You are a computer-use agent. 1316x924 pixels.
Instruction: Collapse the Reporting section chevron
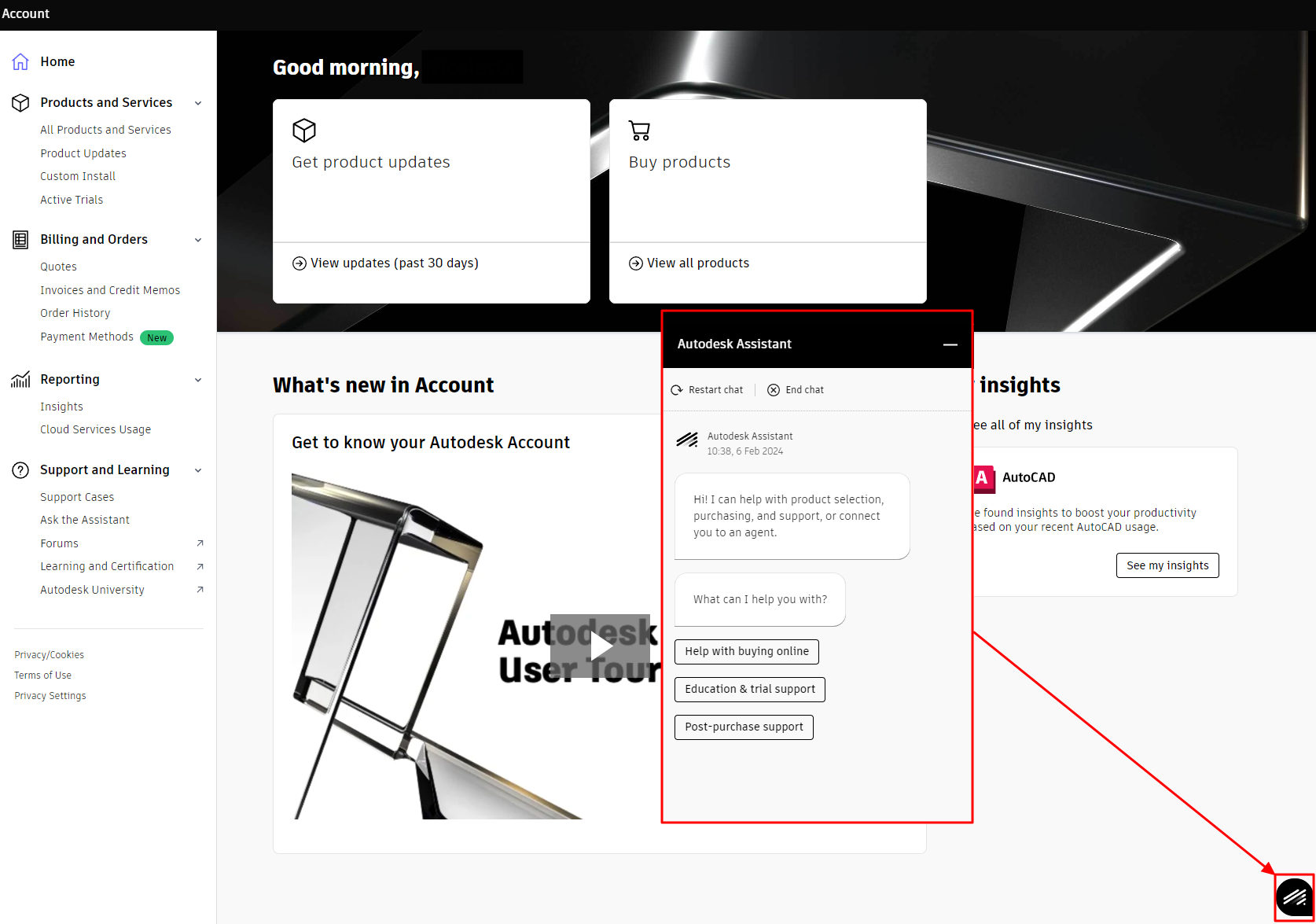pyautogui.click(x=198, y=380)
